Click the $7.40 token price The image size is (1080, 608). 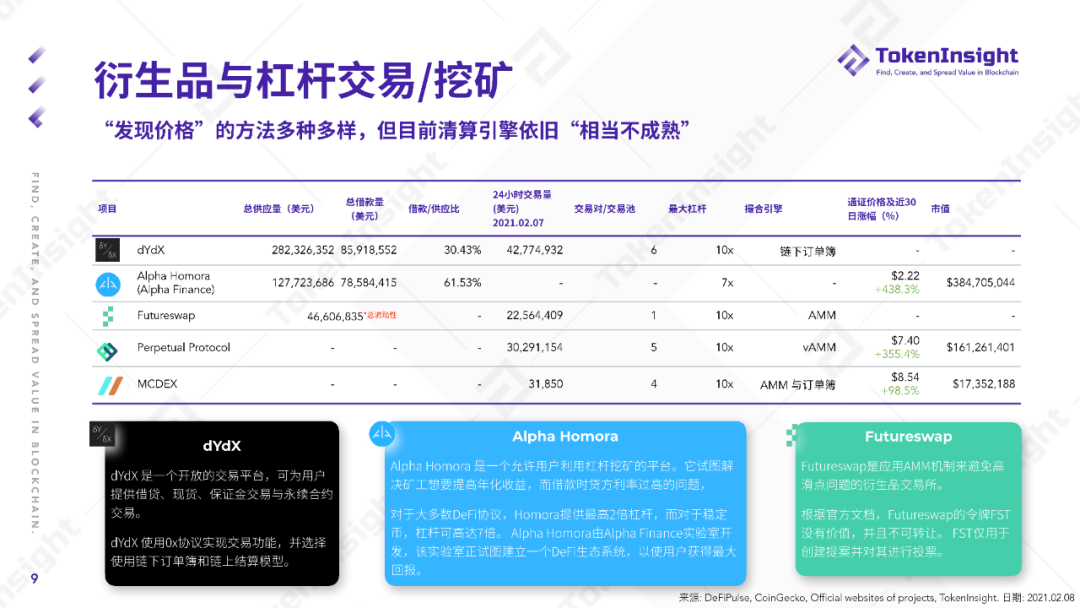pos(905,340)
